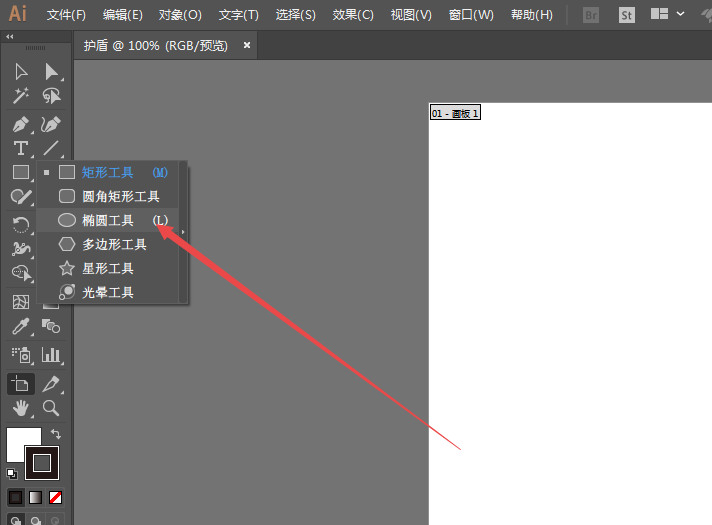Open the 选择(S) menu
The height and width of the screenshot is (525, 712).
click(x=296, y=15)
